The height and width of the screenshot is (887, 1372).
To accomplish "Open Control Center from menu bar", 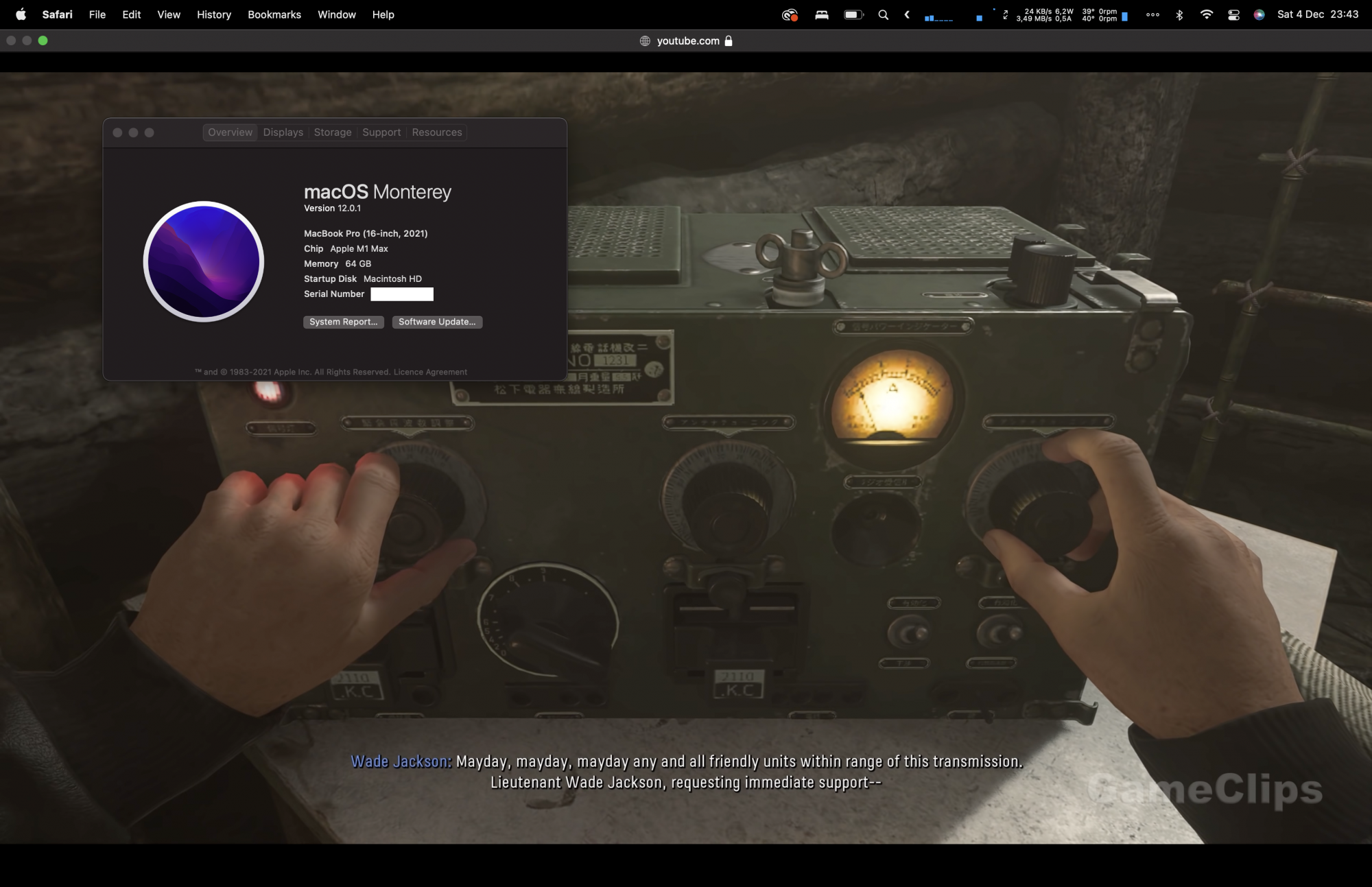I will 1233,14.
